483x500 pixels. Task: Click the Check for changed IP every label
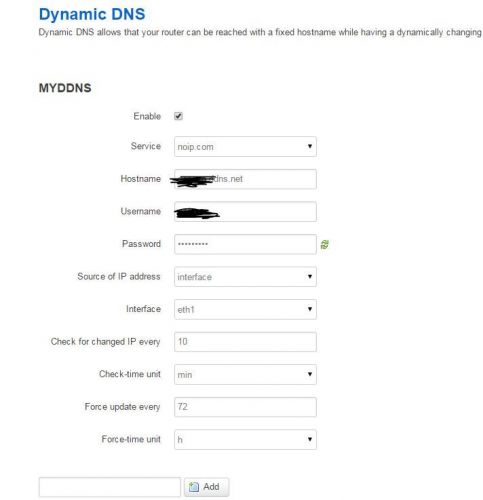[x=105, y=342]
